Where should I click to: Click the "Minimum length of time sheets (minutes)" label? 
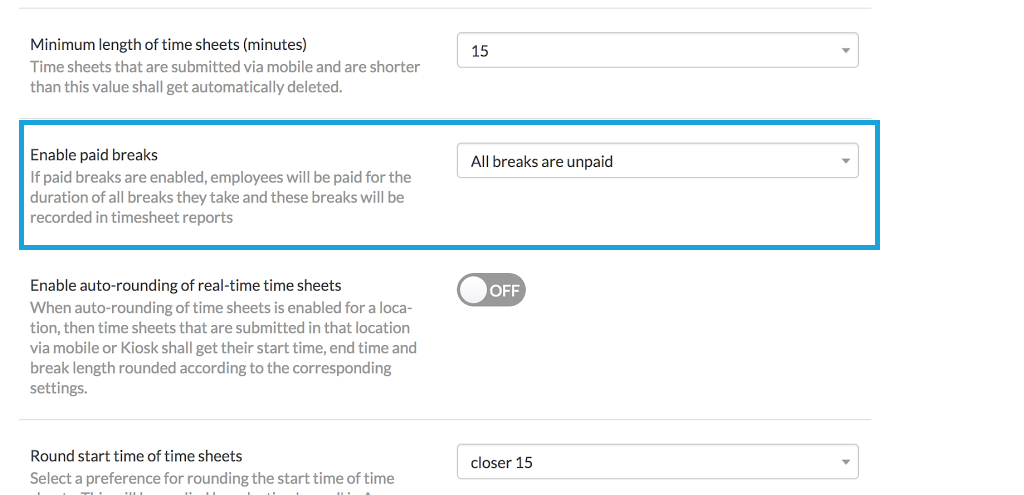pos(168,44)
